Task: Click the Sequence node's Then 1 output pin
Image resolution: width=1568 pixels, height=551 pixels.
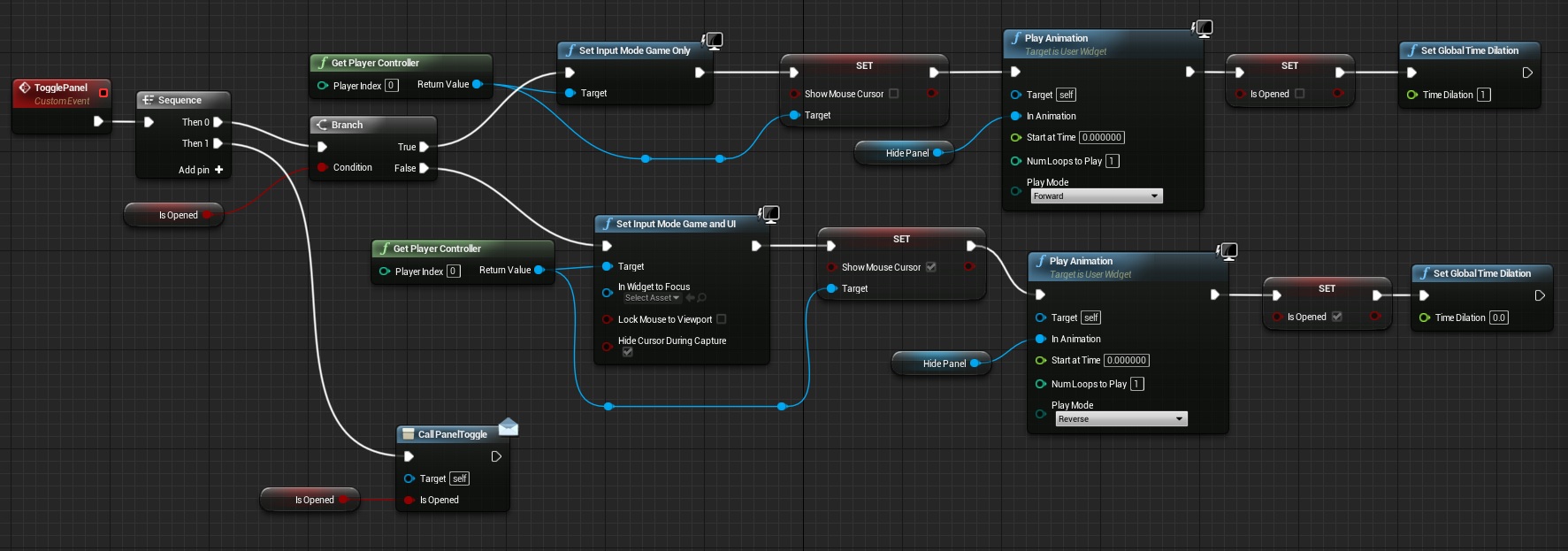Action: pyautogui.click(x=218, y=143)
